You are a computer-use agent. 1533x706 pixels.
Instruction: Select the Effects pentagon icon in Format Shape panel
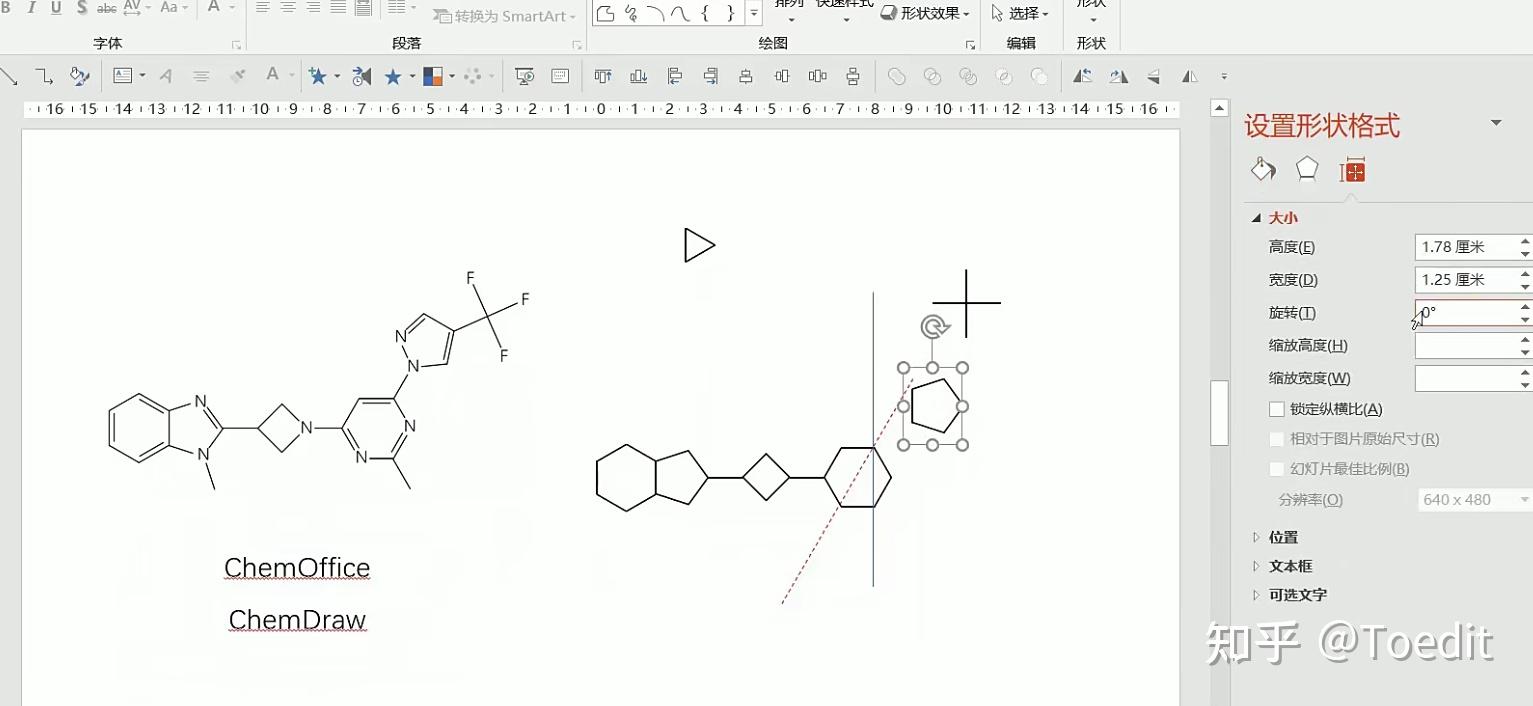pos(1305,170)
